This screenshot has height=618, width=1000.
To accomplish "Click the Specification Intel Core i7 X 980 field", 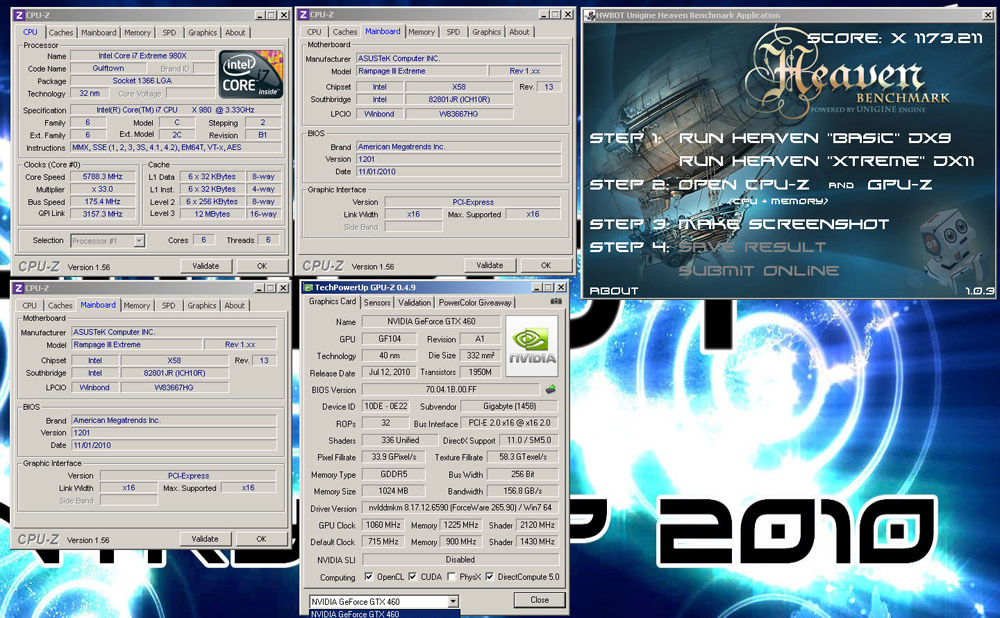I will (176, 110).
